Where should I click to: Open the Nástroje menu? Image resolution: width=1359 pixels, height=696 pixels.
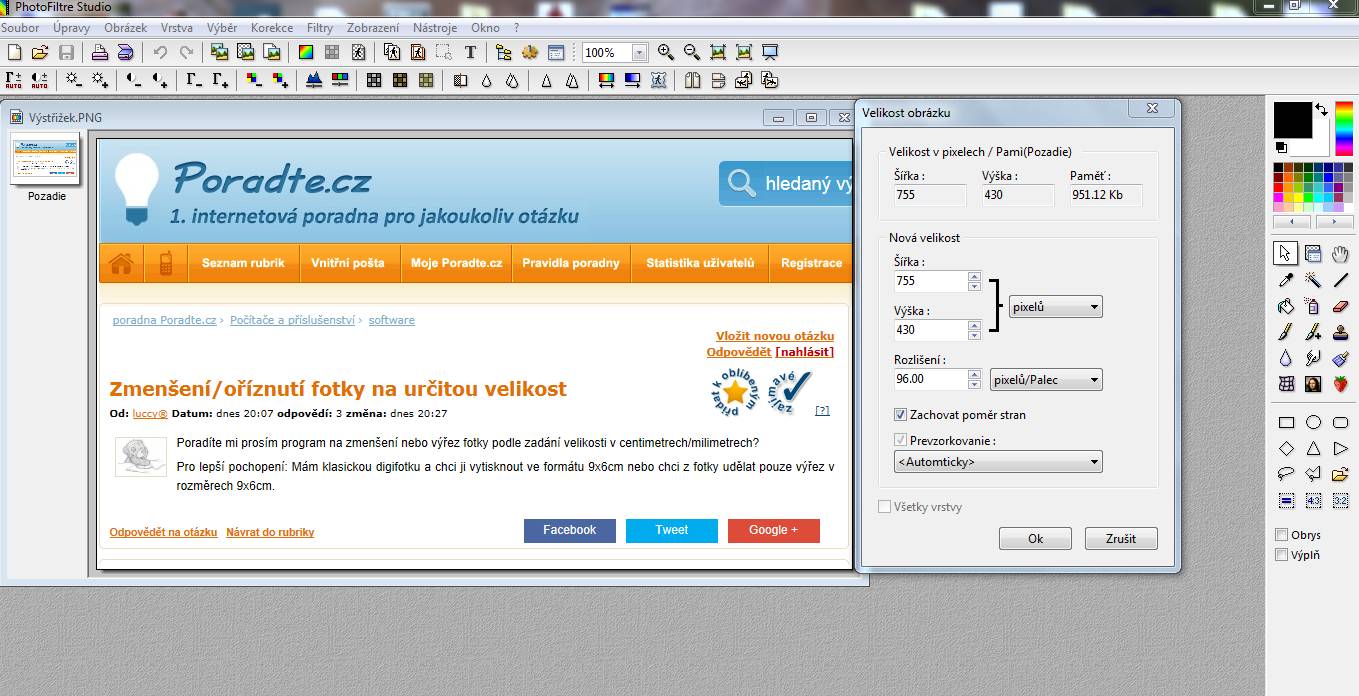[435, 28]
